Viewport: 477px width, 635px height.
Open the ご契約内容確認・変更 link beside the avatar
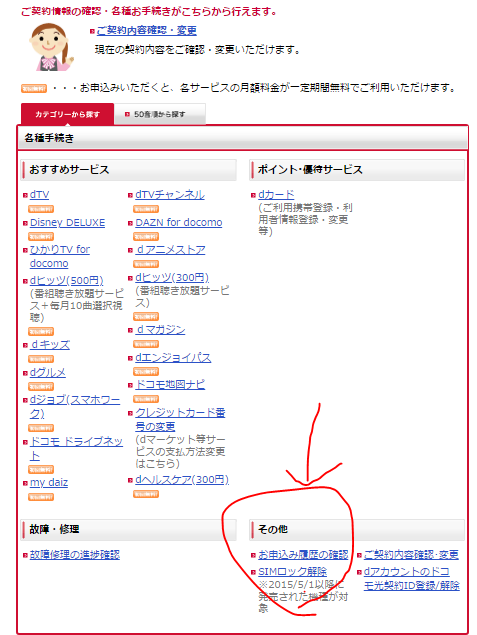tap(147, 31)
